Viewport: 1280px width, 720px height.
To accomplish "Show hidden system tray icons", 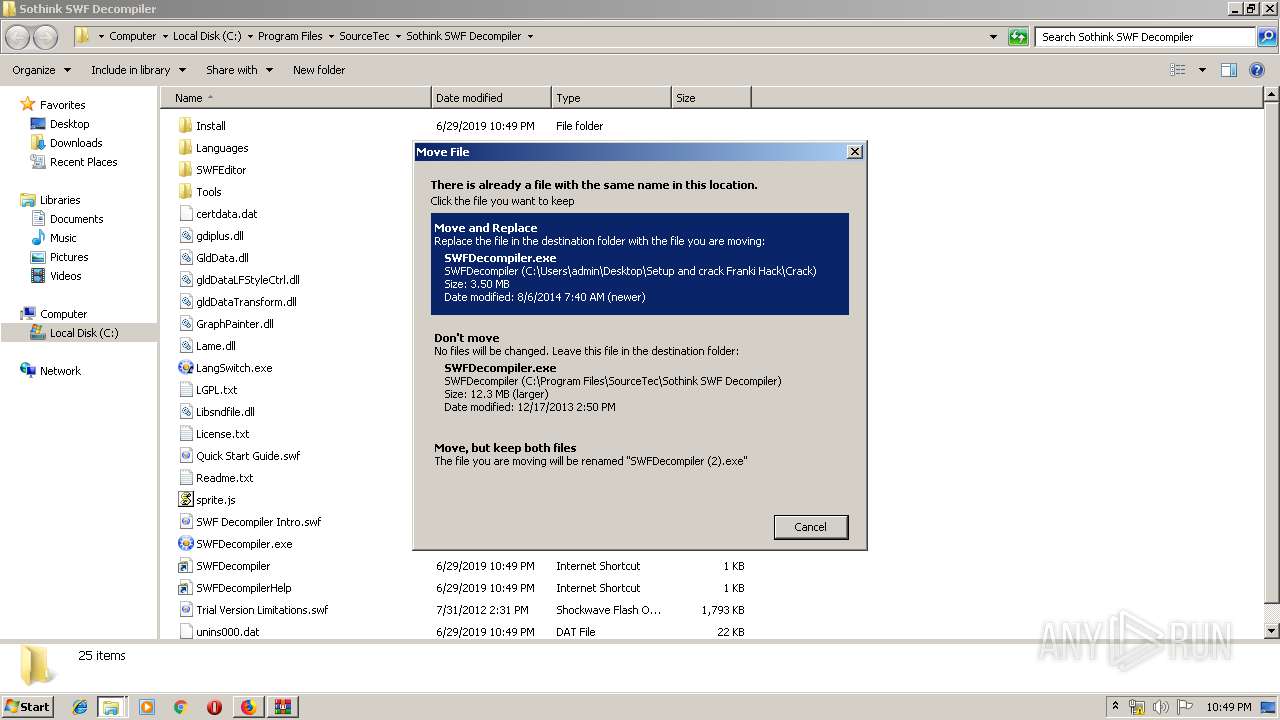I will [x=1116, y=706].
